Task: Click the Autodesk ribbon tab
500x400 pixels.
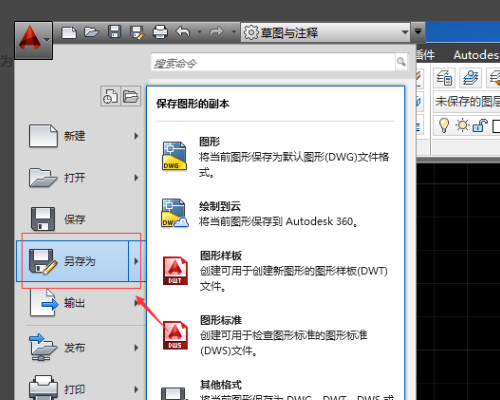Action: tap(476, 55)
